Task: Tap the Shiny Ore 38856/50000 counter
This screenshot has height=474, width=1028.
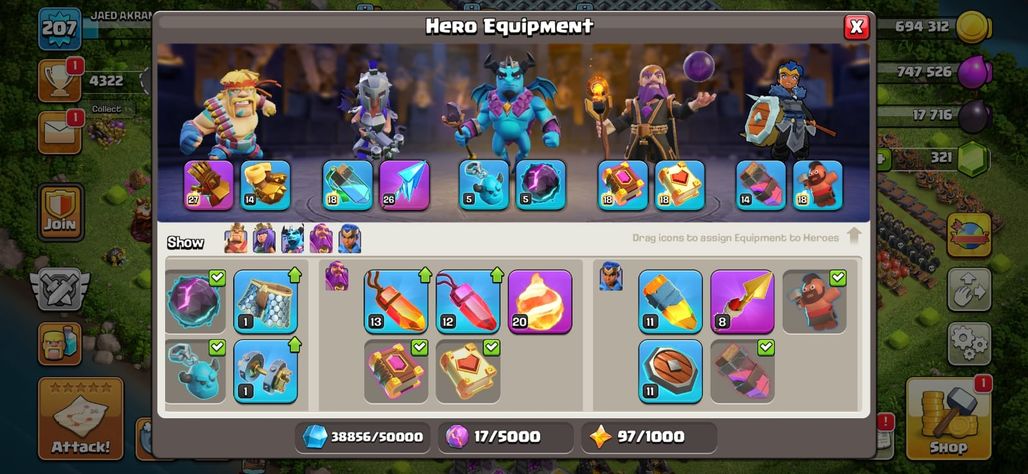Action: 363,437
